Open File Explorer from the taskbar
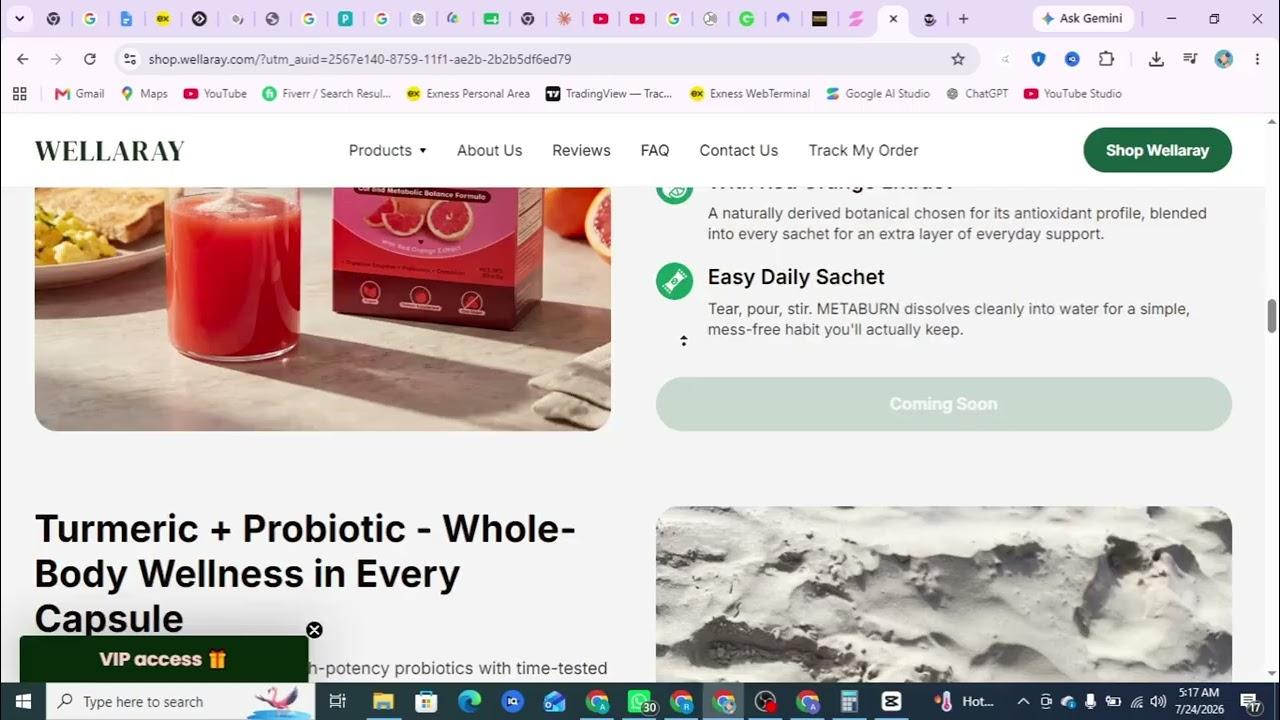Image resolution: width=1280 pixels, height=720 pixels. click(x=383, y=701)
